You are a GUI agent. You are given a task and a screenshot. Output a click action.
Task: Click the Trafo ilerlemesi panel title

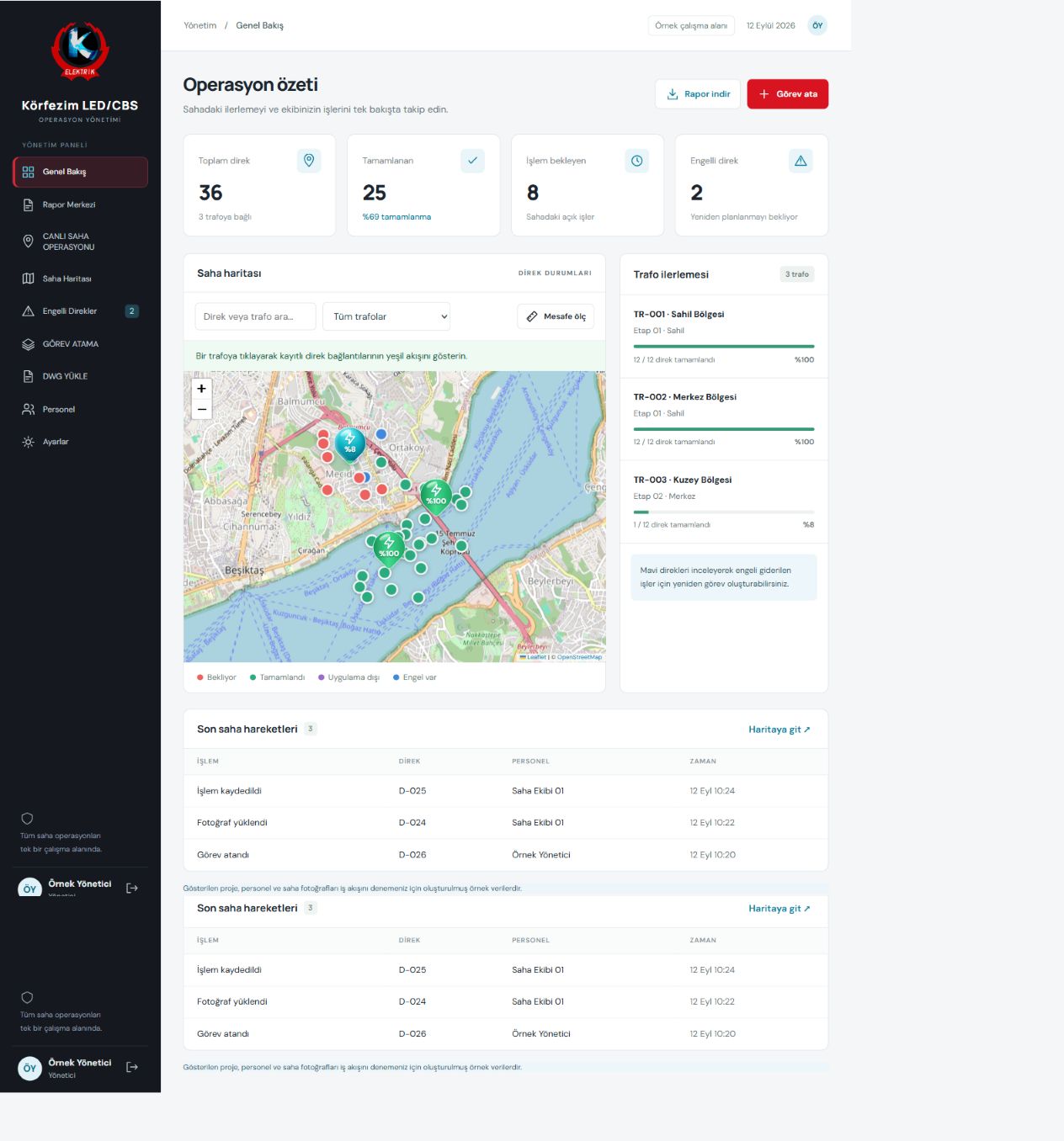[671, 274]
